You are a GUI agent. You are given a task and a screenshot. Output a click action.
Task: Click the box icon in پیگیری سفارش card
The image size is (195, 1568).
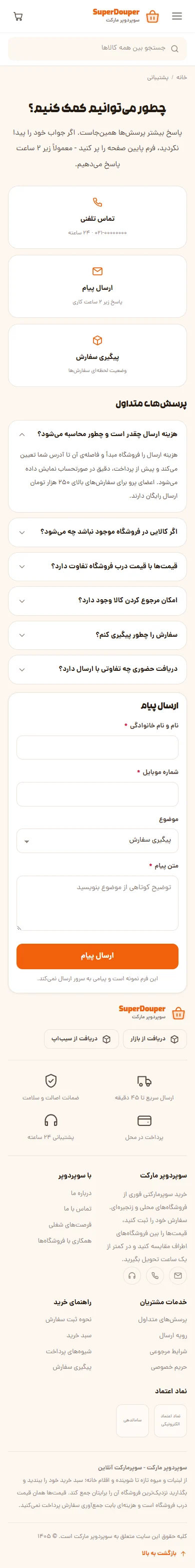(97, 340)
